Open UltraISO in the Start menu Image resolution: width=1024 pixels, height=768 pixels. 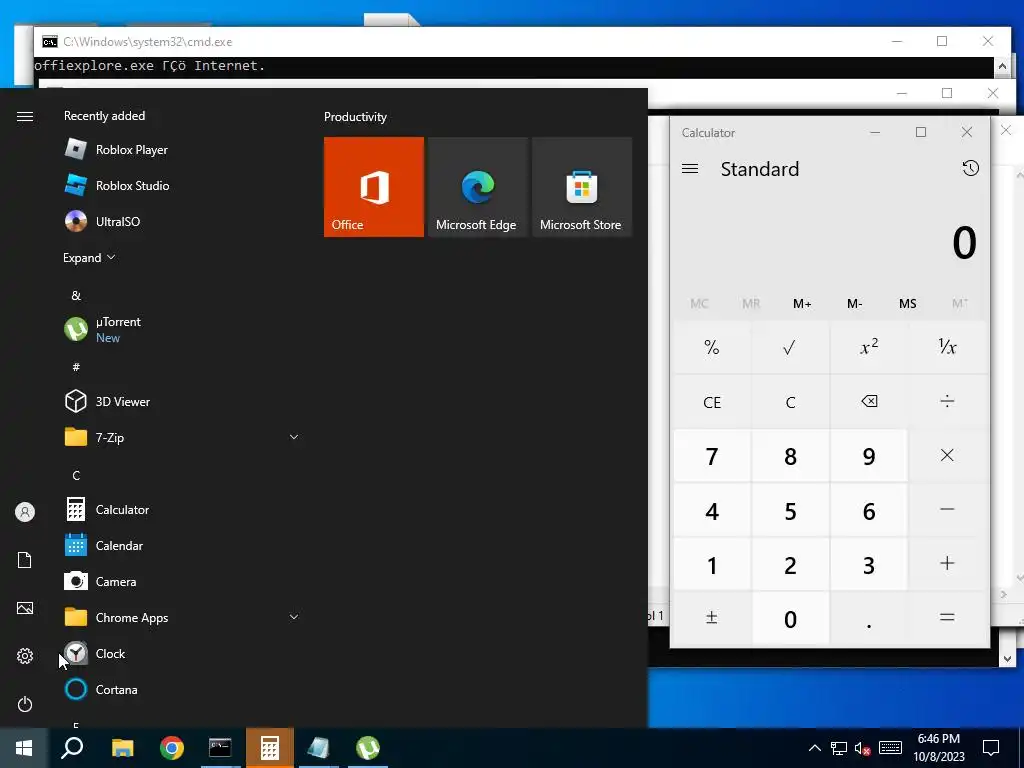181,221
